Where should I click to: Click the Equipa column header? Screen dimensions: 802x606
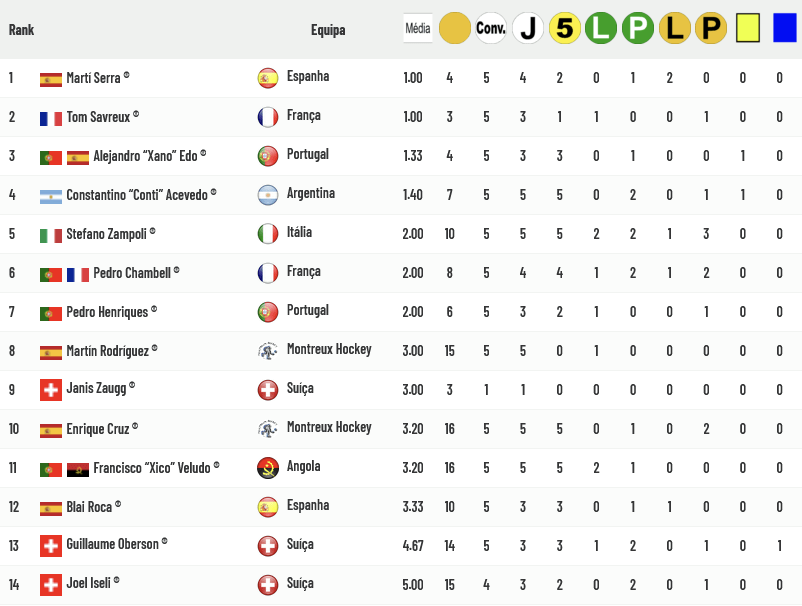[328, 30]
